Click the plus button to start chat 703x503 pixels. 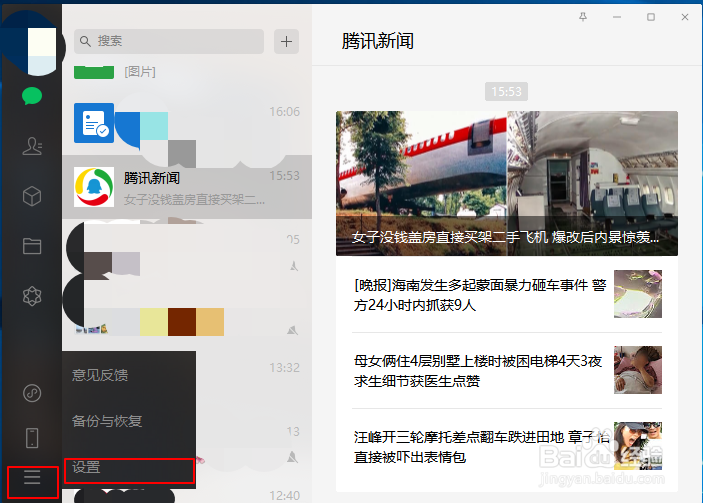click(286, 42)
